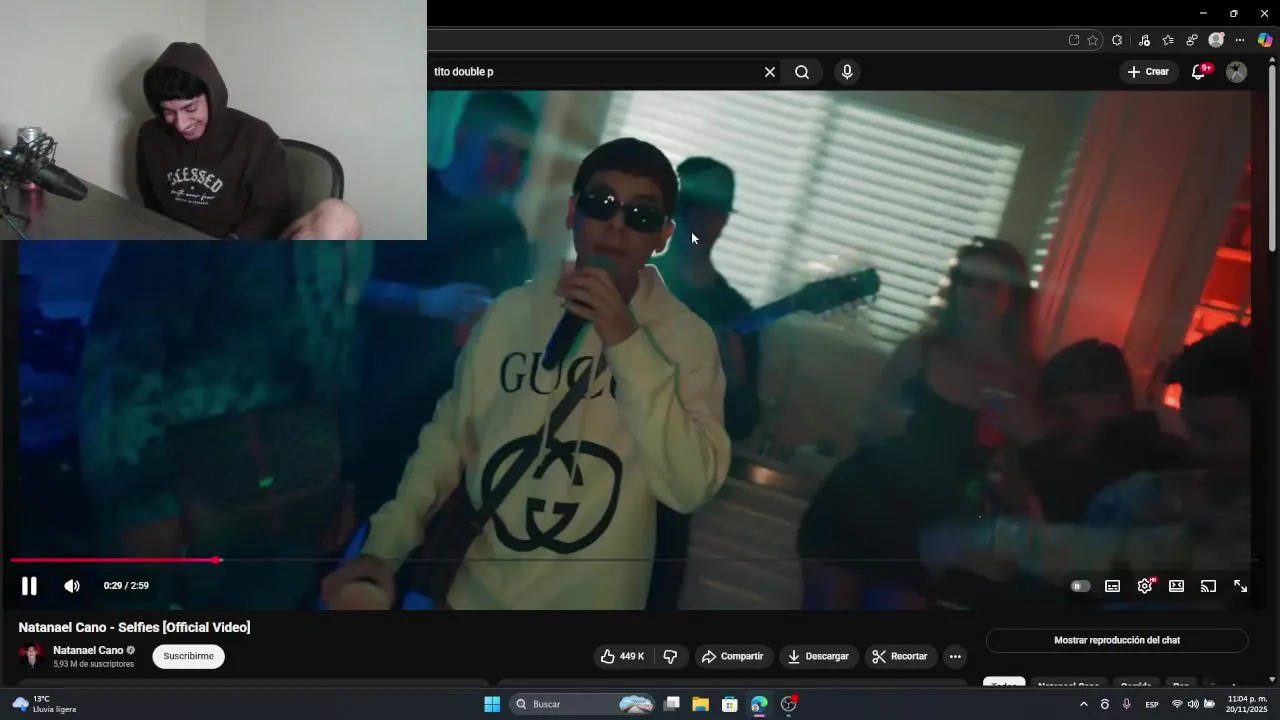Click the search field containing 'tito double p'
Image resolution: width=1280 pixels, height=720 pixels.
(595, 72)
